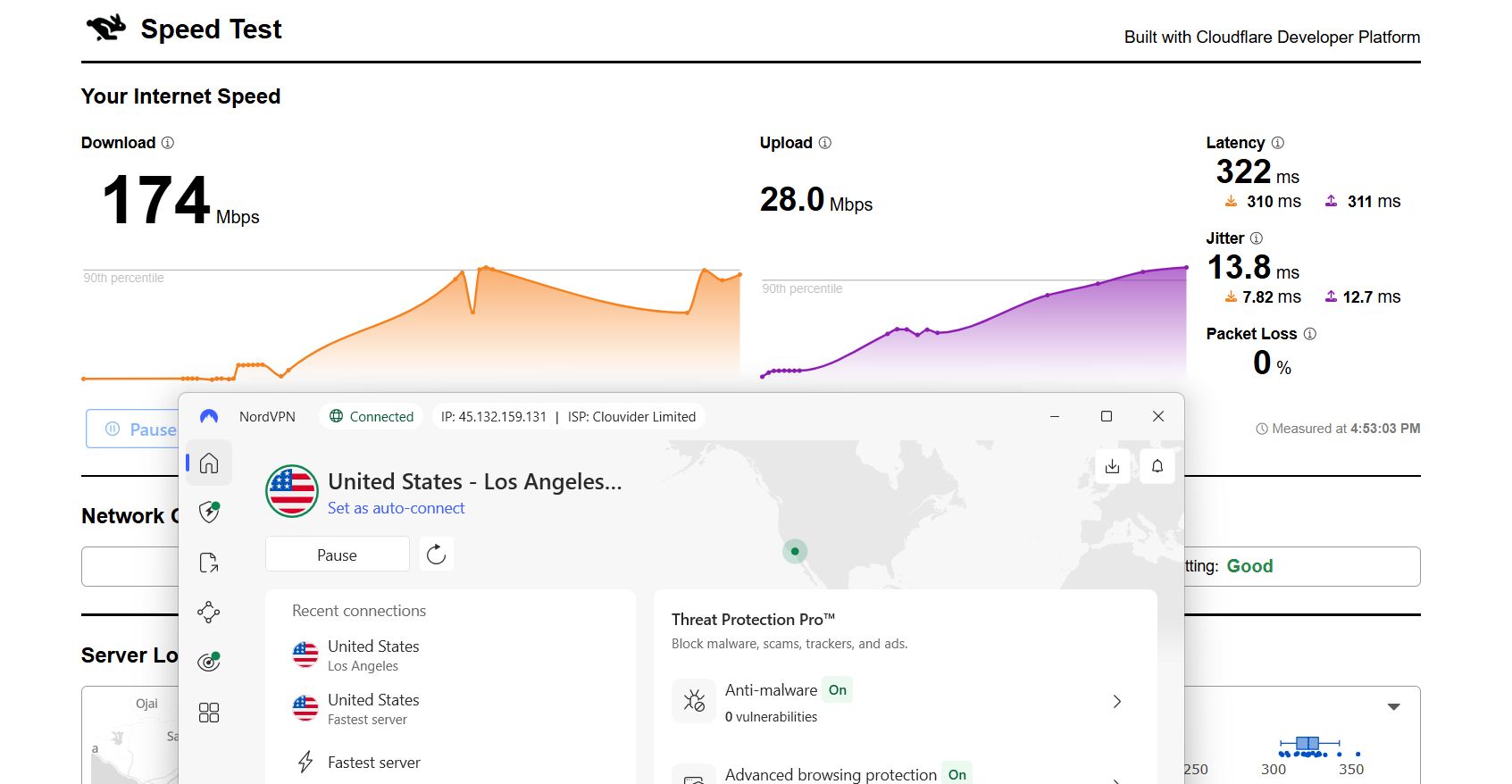Open the four-squares apps icon in sidebar
This screenshot has height=784, width=1512.
point(209,712)
